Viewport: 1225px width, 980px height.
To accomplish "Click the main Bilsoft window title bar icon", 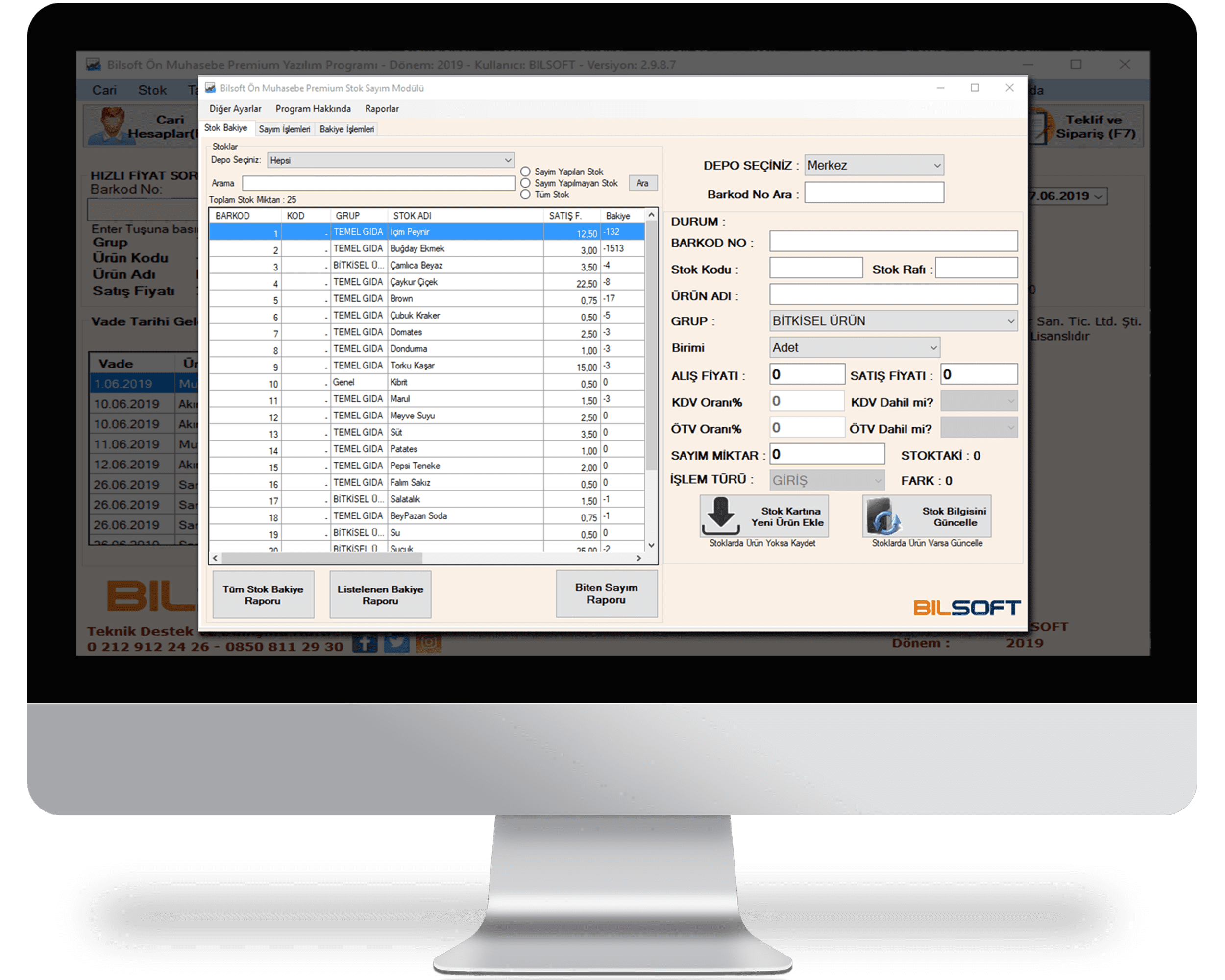I will [93, 64].
